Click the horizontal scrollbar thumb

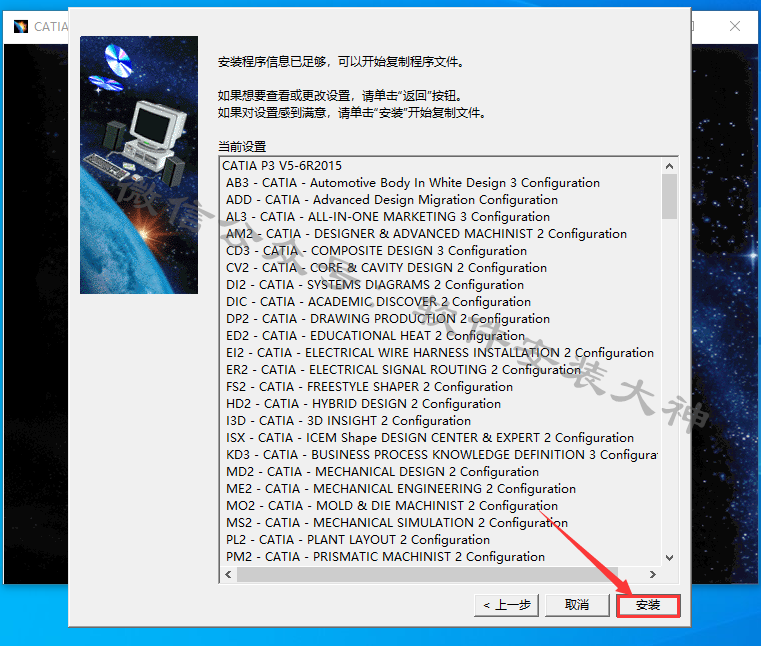pyautogui.click(x=427, y=575)
